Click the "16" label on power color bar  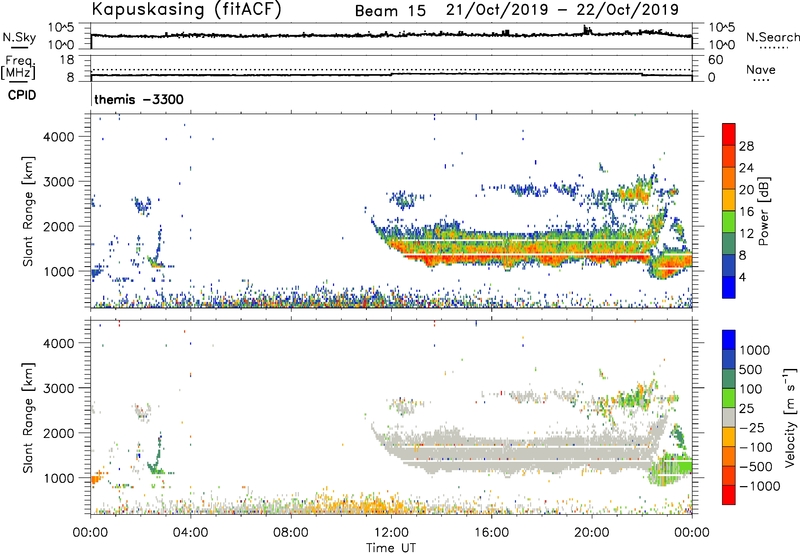point(746,212)
